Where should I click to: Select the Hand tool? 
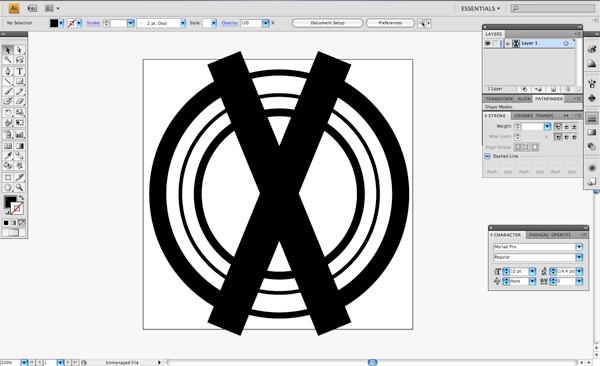point(8,187)
